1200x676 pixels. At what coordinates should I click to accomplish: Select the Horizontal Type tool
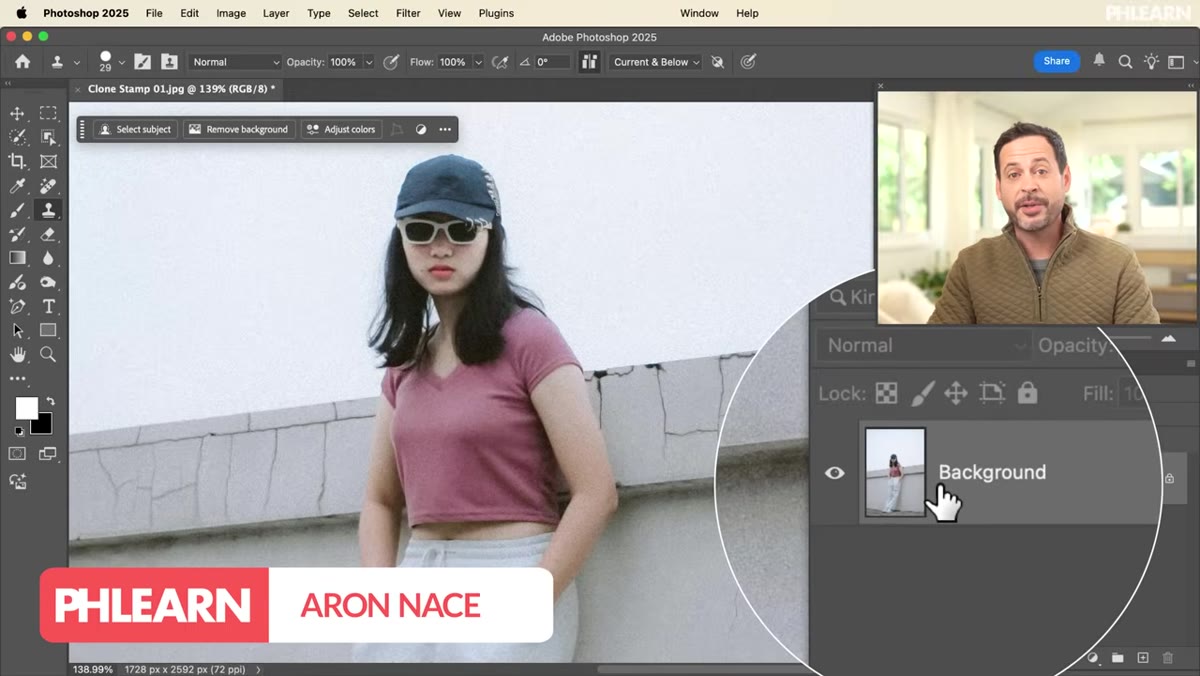point(48,306)
